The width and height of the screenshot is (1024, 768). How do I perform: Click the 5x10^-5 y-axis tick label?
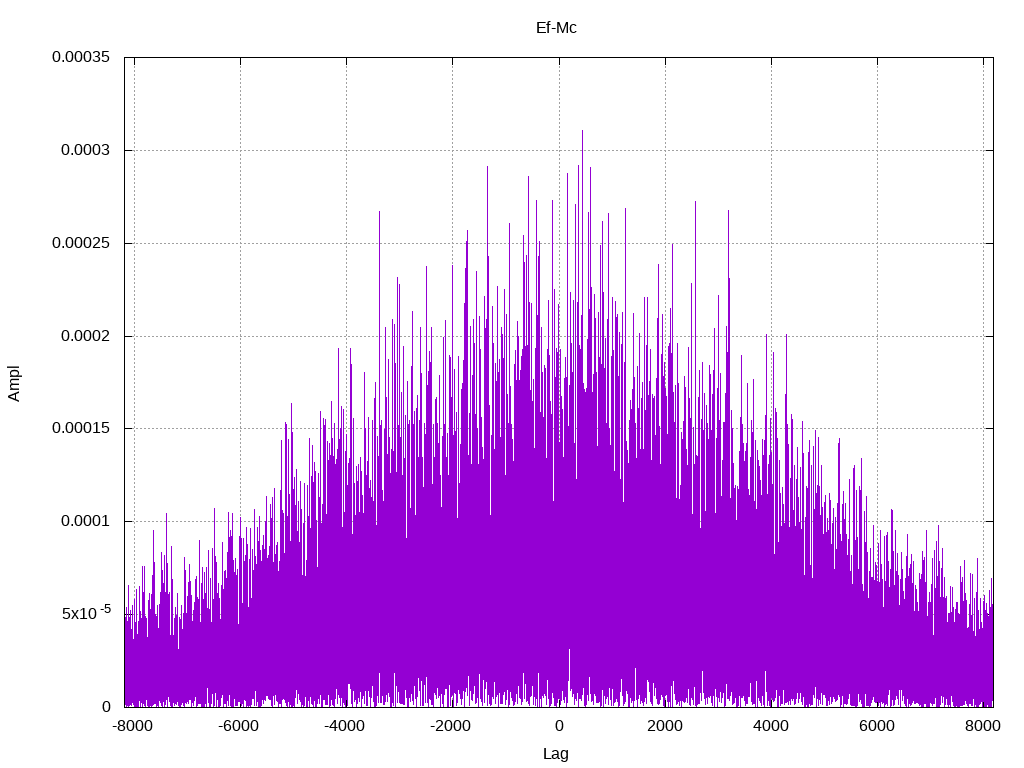[x=86, y=613]
